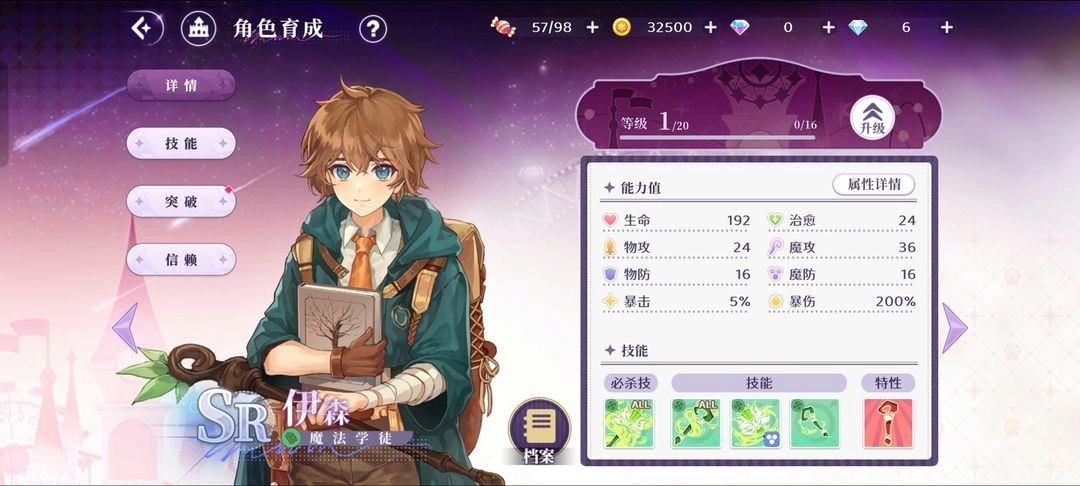Screen dimensions: 1080x486
Task: Click the level experience progress bar
Action: tap(716, 138)
